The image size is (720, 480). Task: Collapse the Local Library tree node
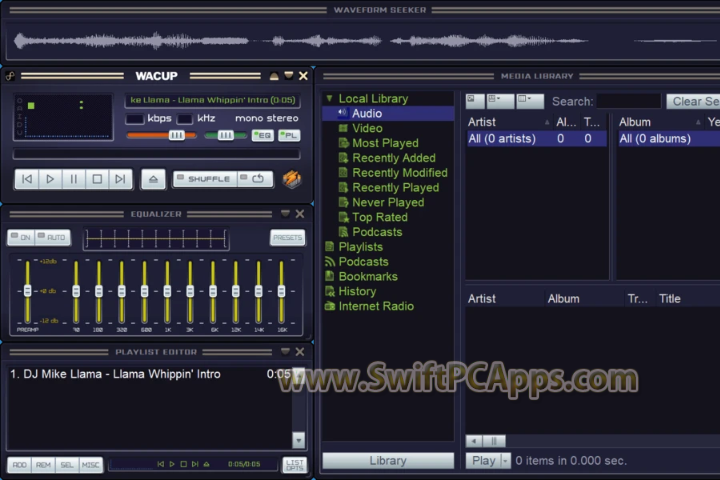(x=329, y=98)
